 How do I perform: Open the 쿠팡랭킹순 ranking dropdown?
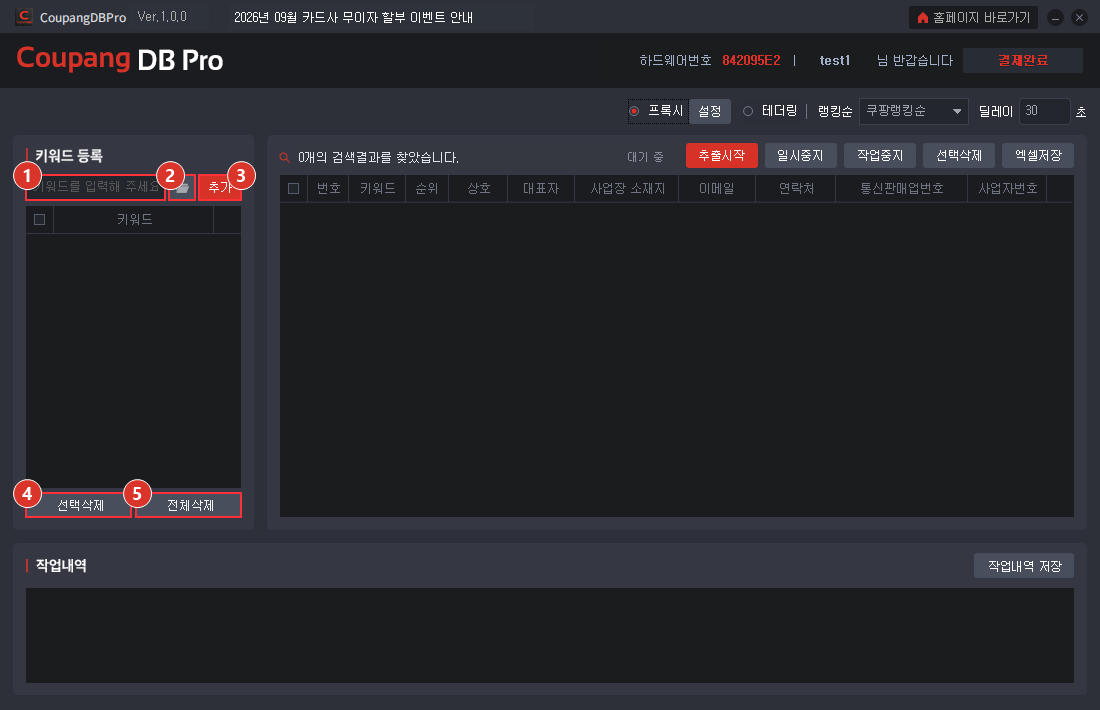coord(913,111)
